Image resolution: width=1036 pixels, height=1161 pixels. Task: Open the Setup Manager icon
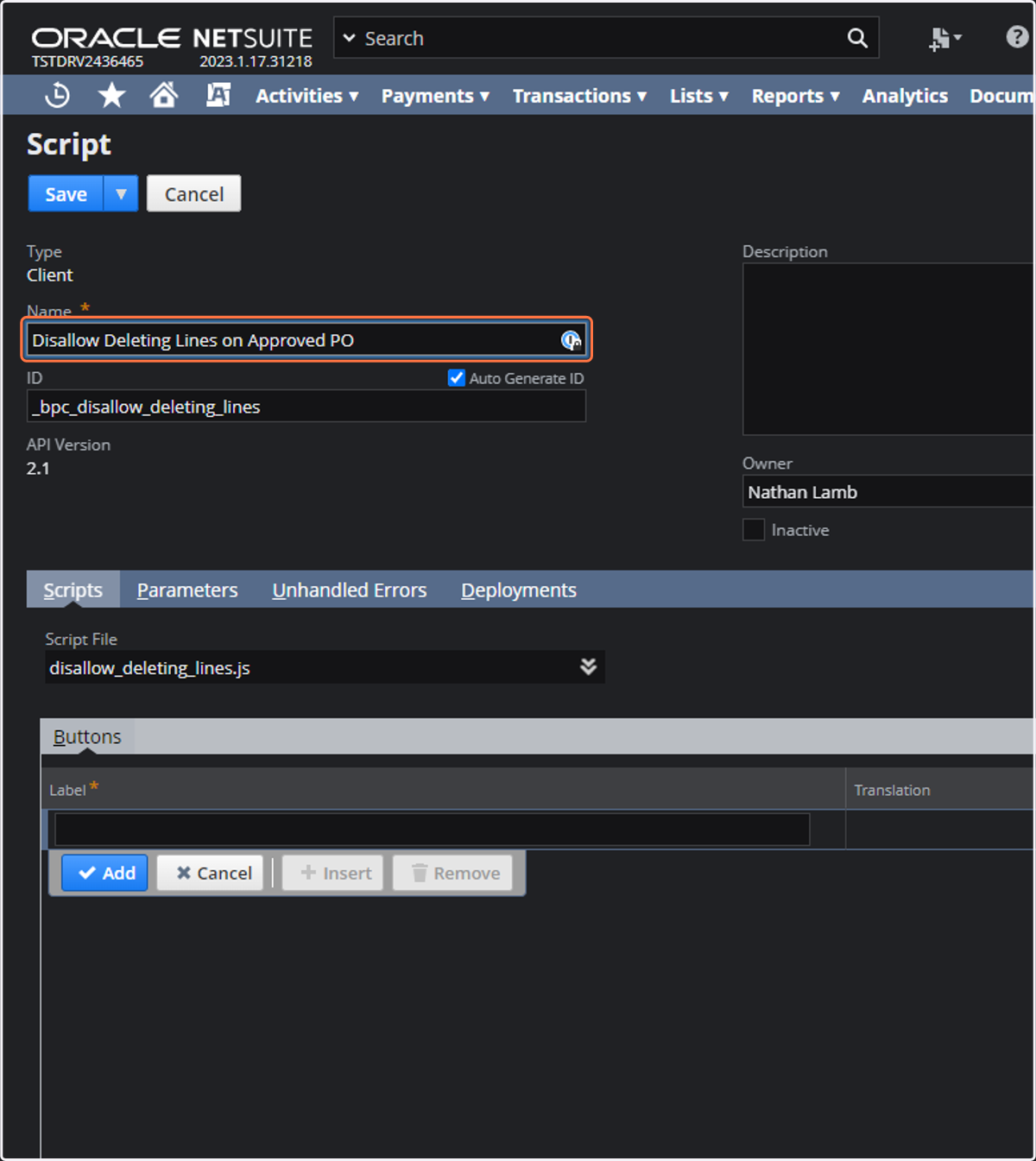218,95
